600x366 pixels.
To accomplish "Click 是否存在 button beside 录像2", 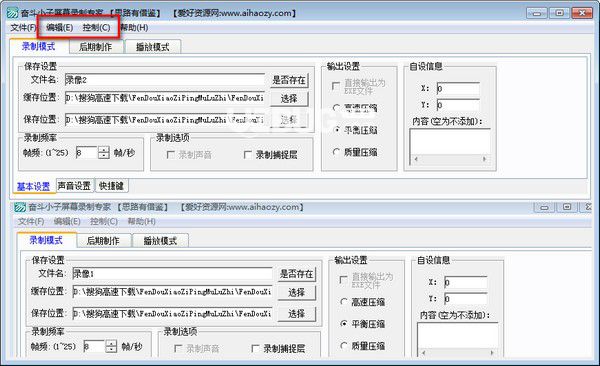I will coord(289,80).
